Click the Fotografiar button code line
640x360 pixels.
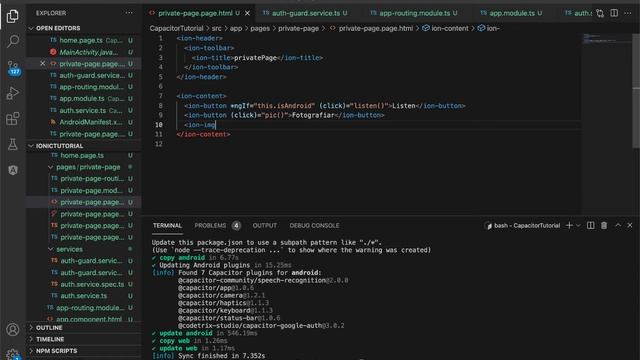(284, 115)
